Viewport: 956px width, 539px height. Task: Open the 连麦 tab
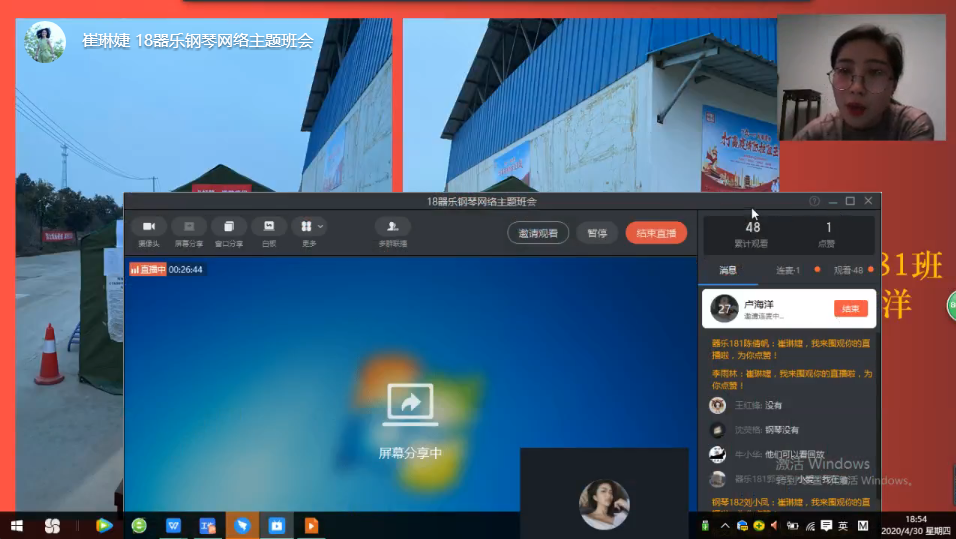pos(788,270)
